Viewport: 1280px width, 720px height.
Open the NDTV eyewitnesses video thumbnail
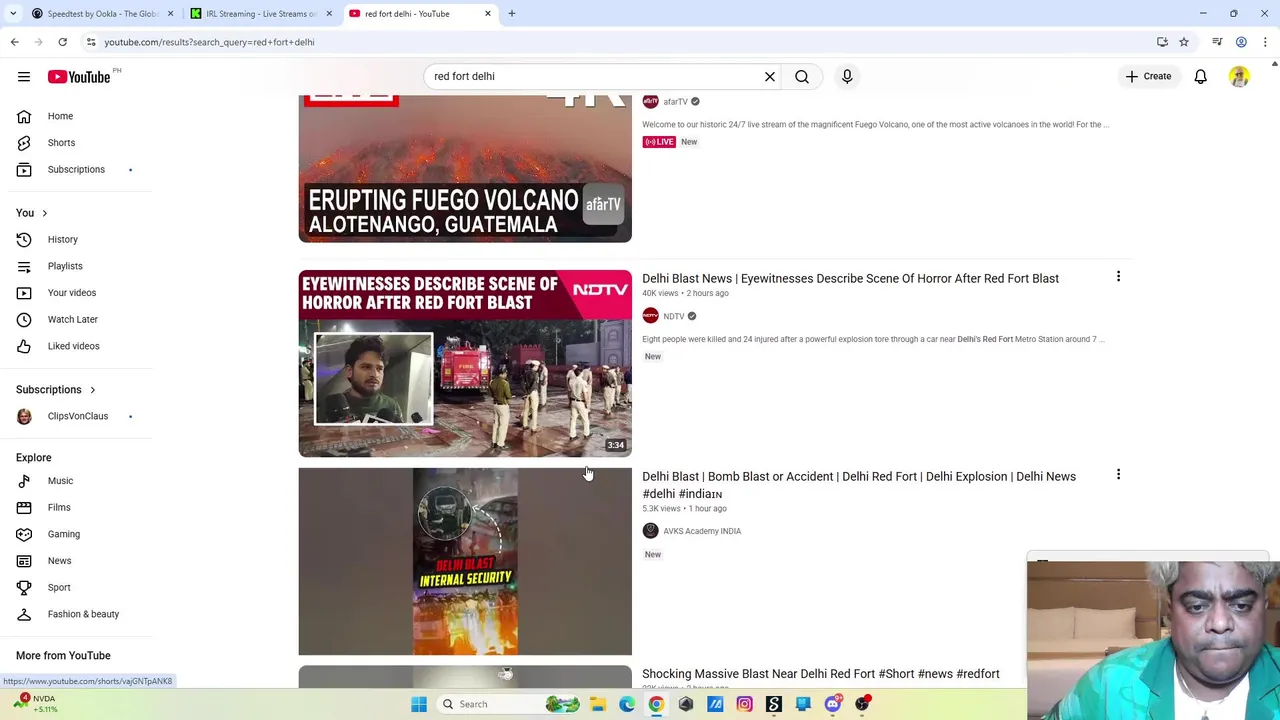click(x=465, y=363)
